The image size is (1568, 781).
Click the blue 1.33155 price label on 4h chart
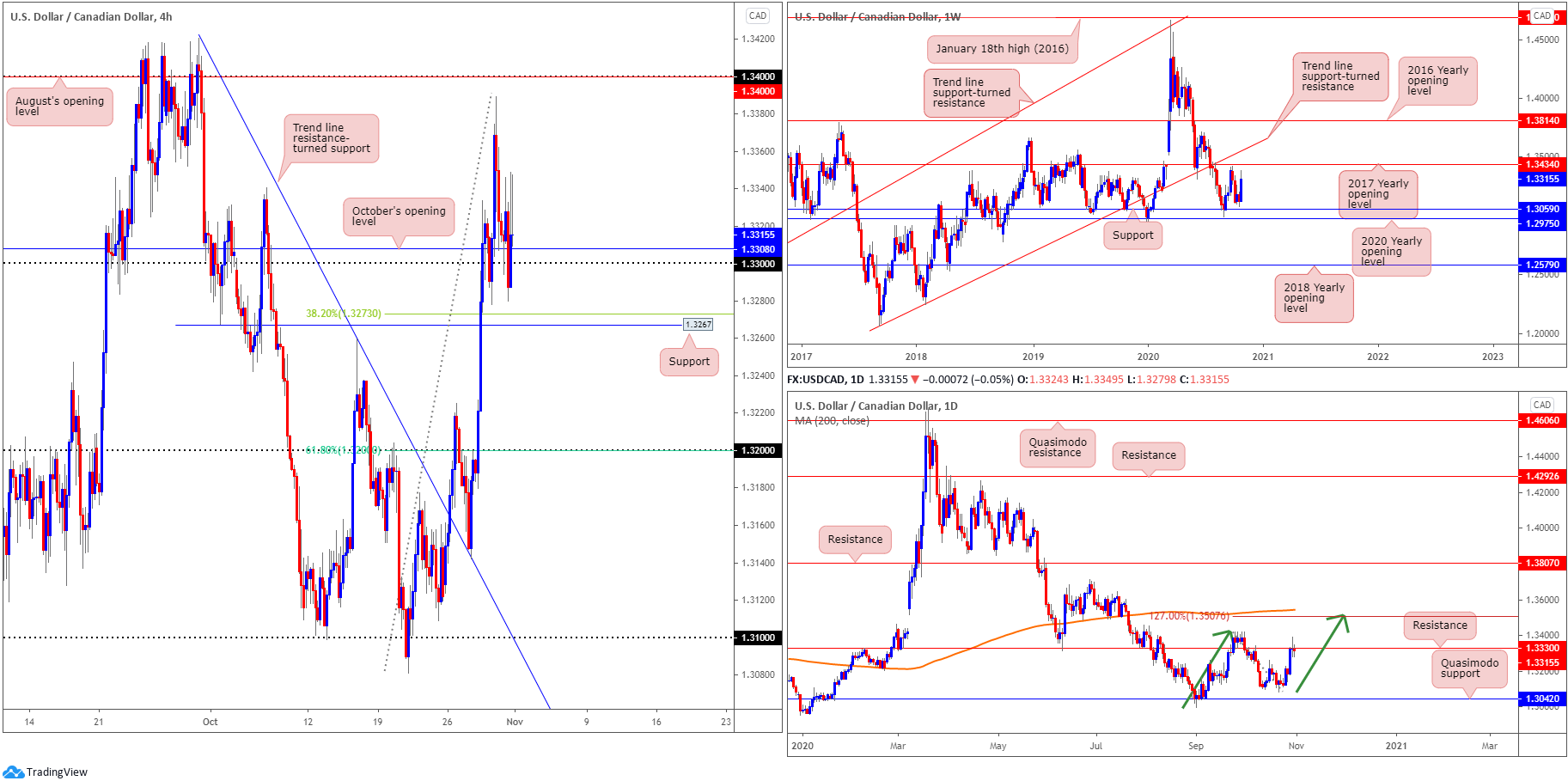coord(758,235)
